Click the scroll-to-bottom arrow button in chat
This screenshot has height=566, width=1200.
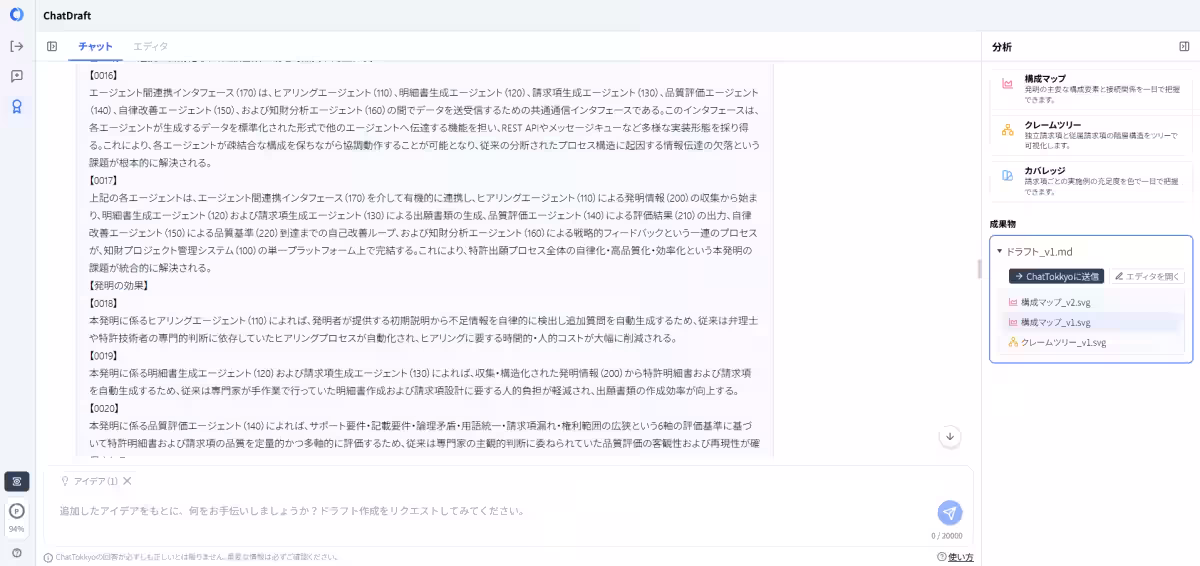950,436
